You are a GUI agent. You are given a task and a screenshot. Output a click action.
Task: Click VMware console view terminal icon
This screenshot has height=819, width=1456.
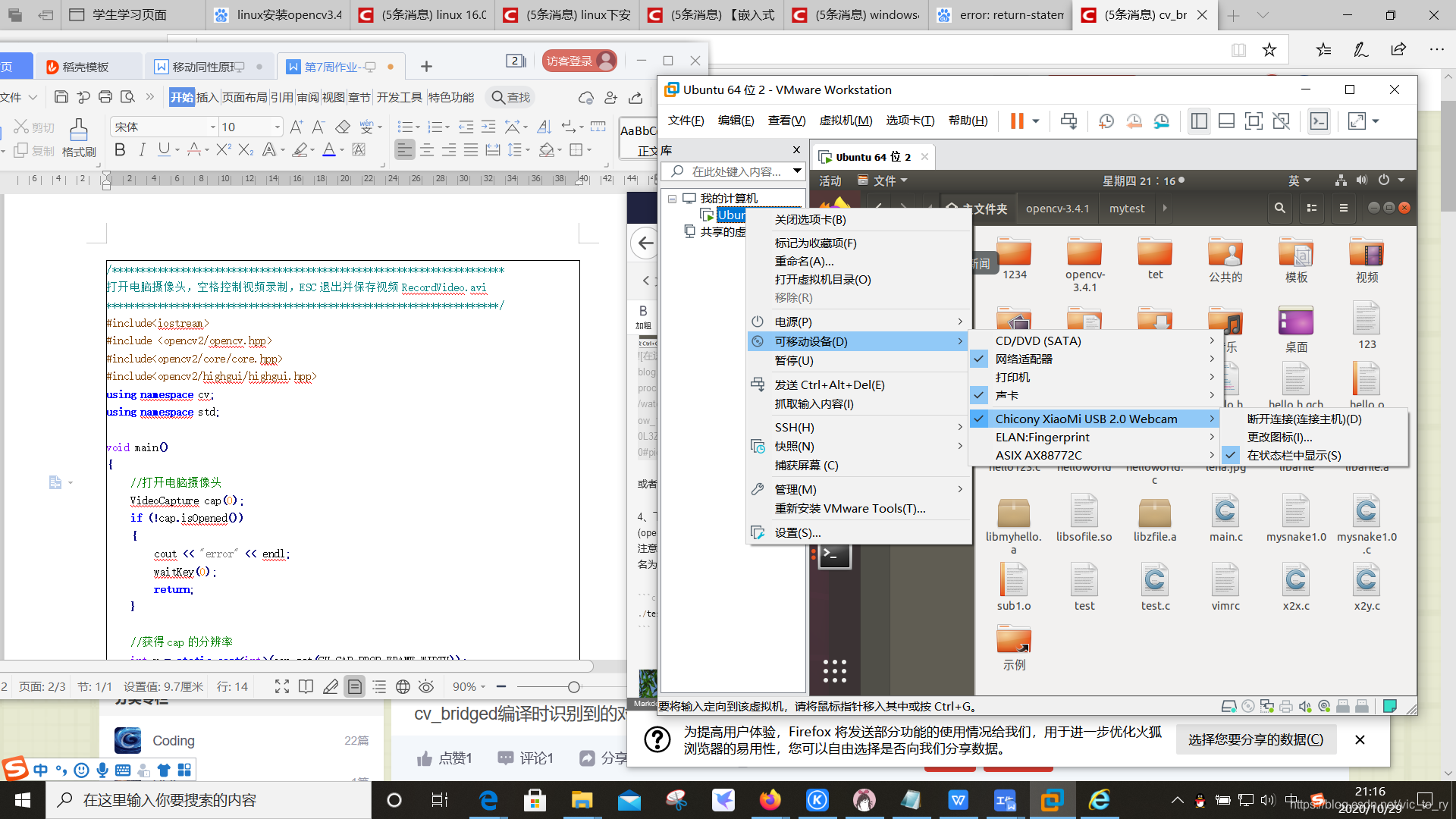tap(1319, 121)
